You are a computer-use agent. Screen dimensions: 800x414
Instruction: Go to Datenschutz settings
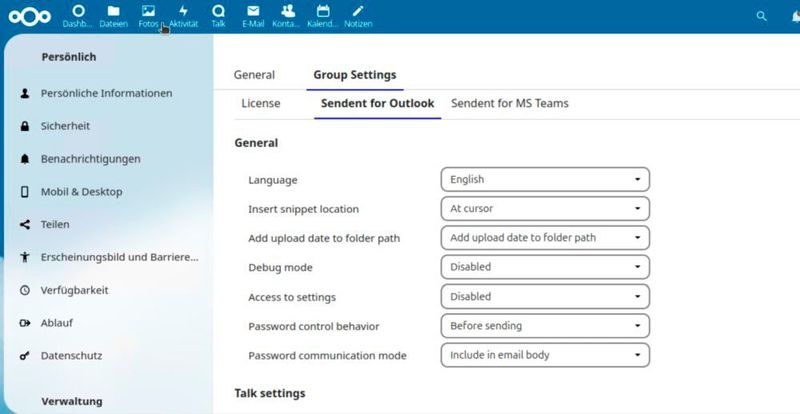71,356
